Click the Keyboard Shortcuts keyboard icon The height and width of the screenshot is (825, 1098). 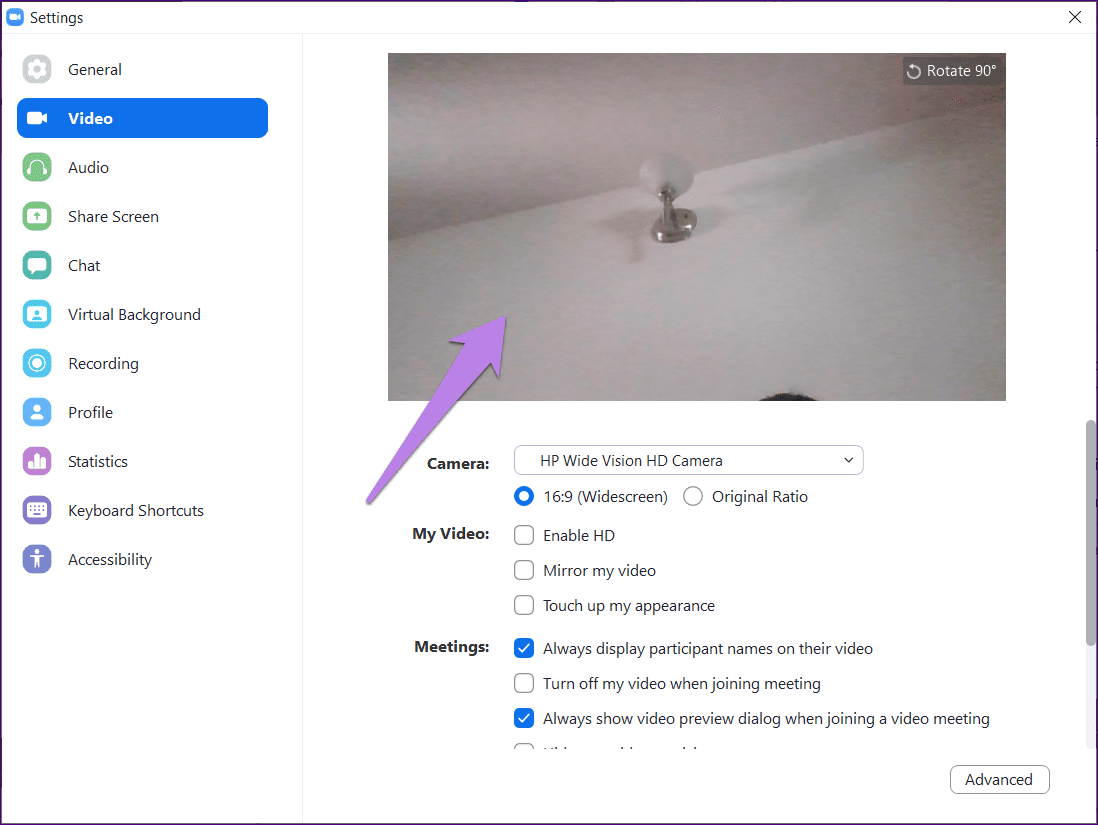[x=36, y=511]
